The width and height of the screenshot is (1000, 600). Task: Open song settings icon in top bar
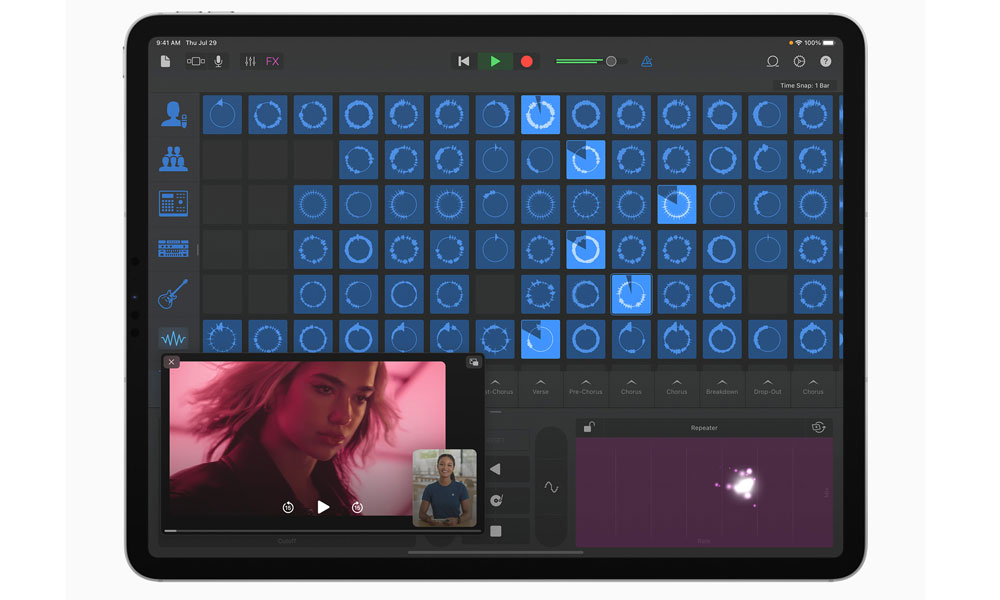[x=799, y=61]
